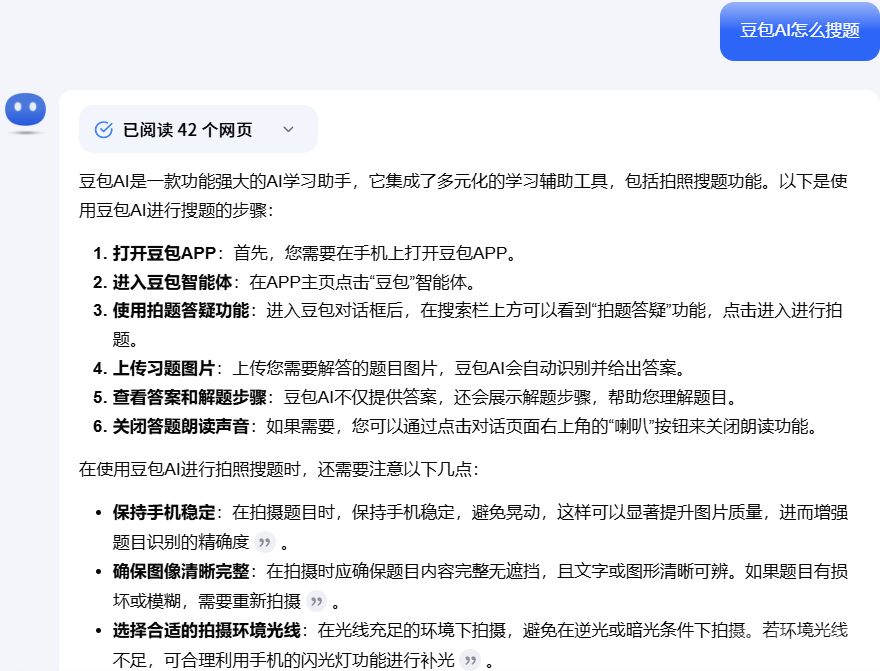
Task: Click the step heading 进入豆包智能体
Action: coord(172,282)
